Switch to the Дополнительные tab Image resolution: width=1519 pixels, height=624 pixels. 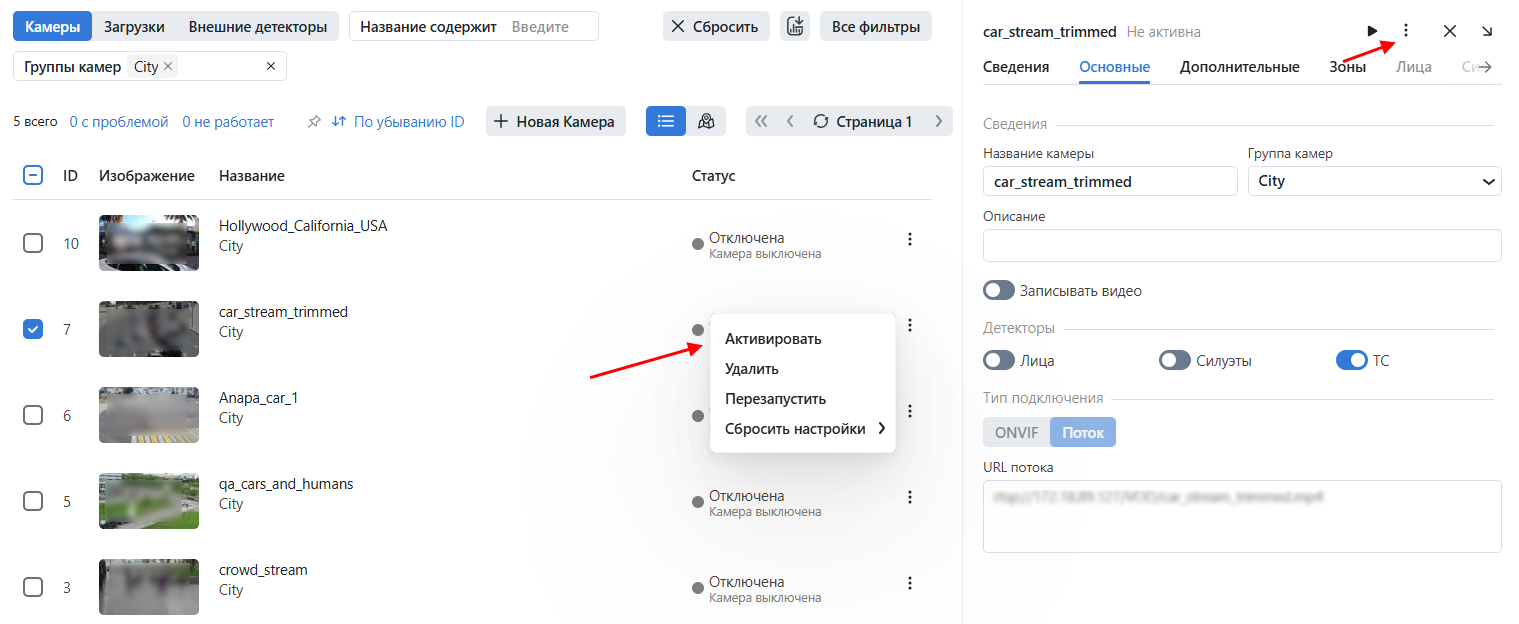tap(1239, 67)
